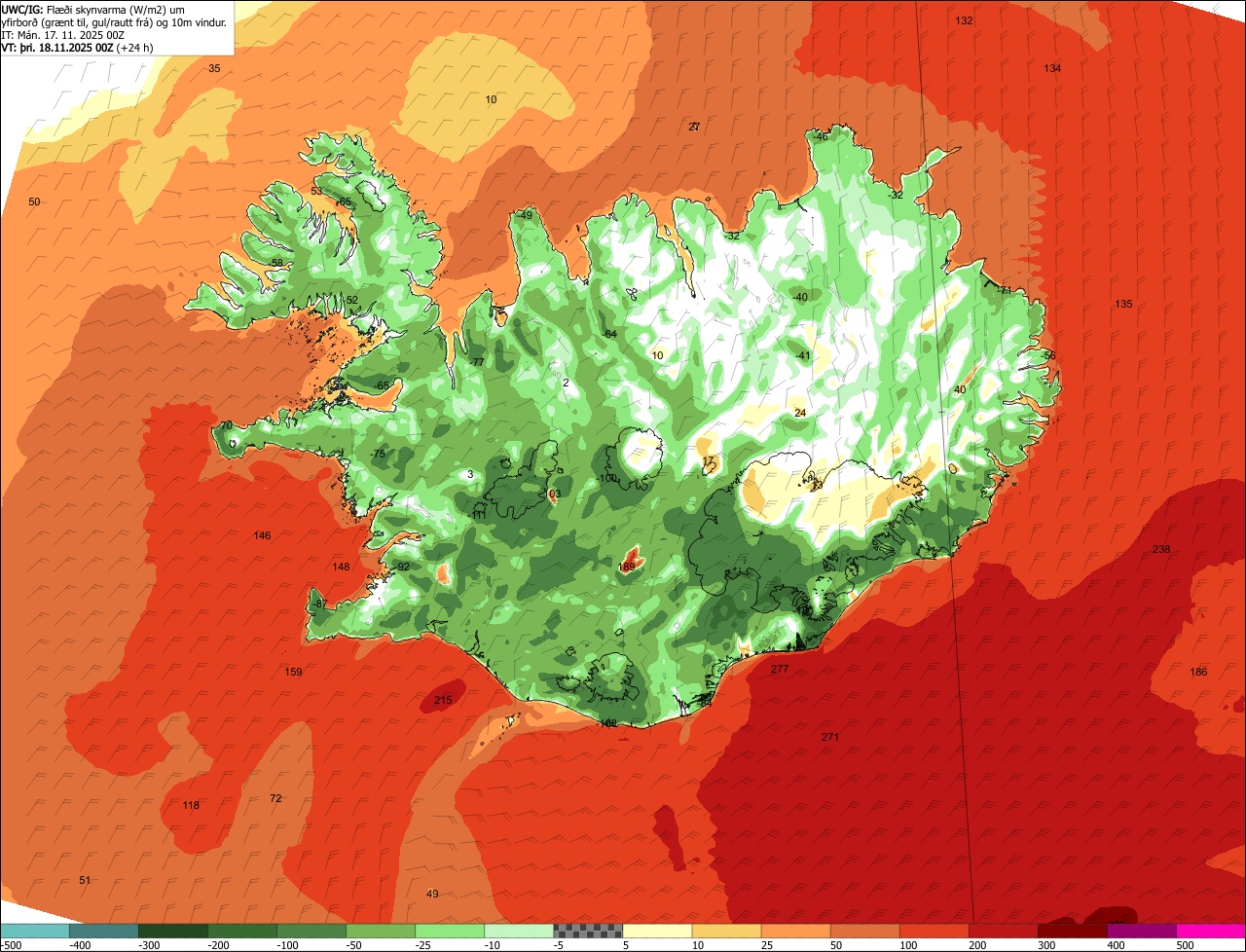Click the map value 72
Viewport: 1246px width, 952px height.
[x=275, y=799]
